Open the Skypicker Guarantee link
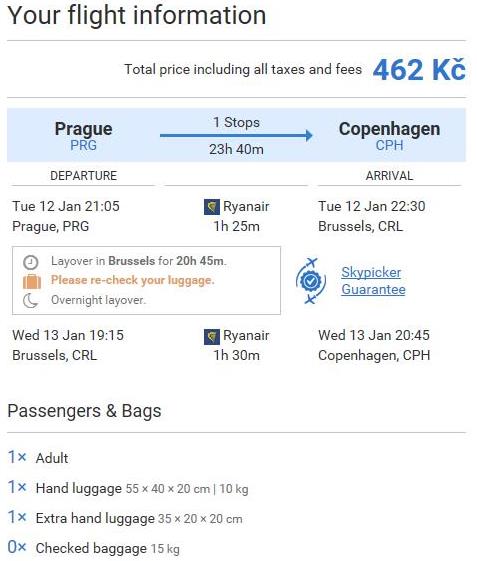This screenshot has width=477, height=561. (373, 281)
